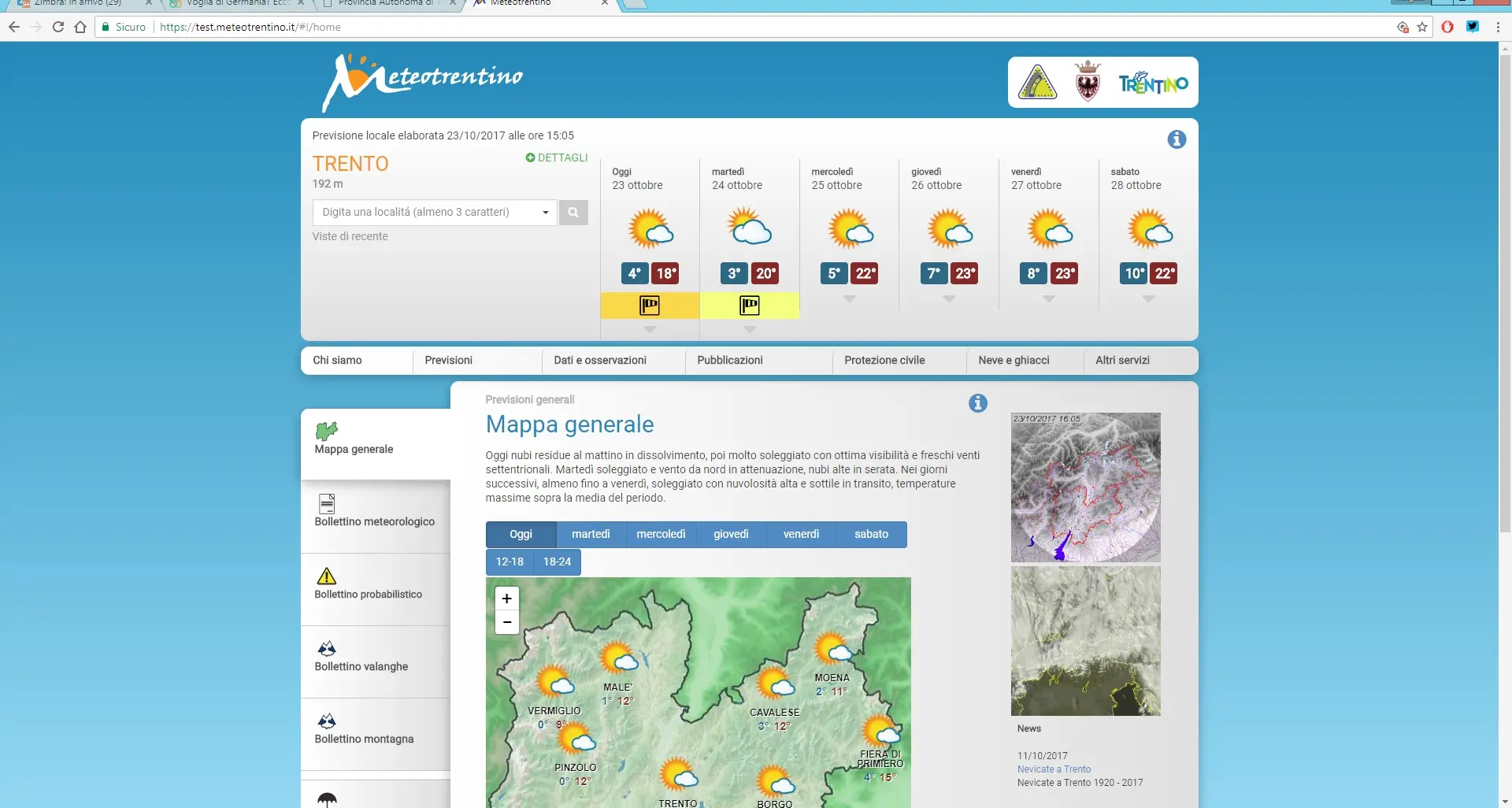The width and height of the screenshot is (1512, 808).
Task: Click the sun-cloud icon above MOENA
Action: (x=833, y=649)
